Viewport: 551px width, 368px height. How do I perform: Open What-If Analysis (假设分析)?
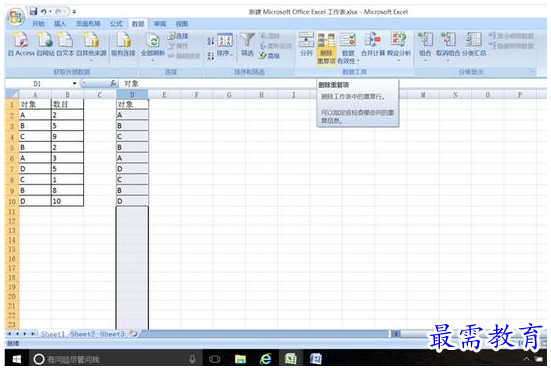pos(399,46)
